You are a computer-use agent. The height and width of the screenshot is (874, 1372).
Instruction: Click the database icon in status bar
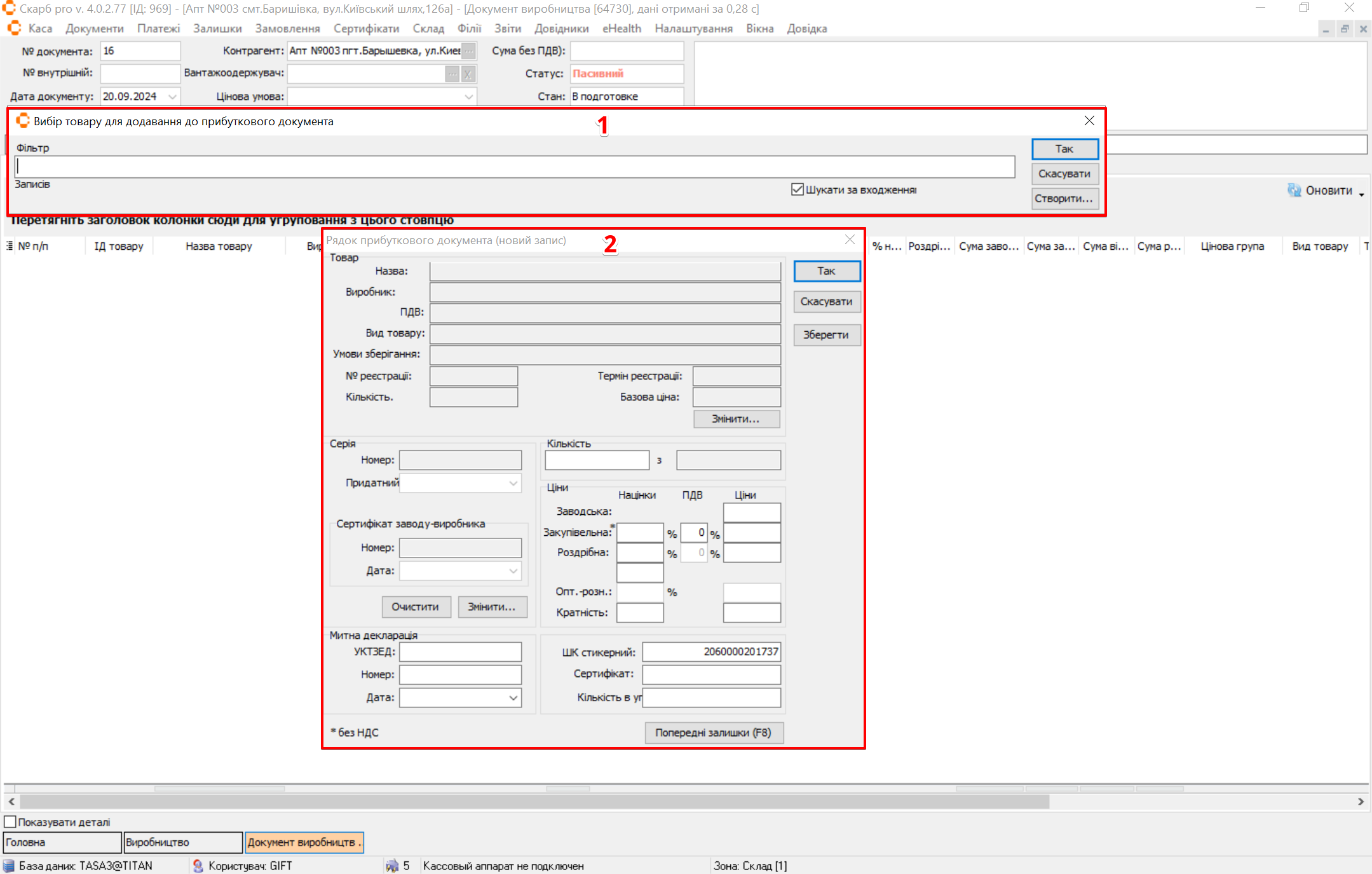pos(9,866)
